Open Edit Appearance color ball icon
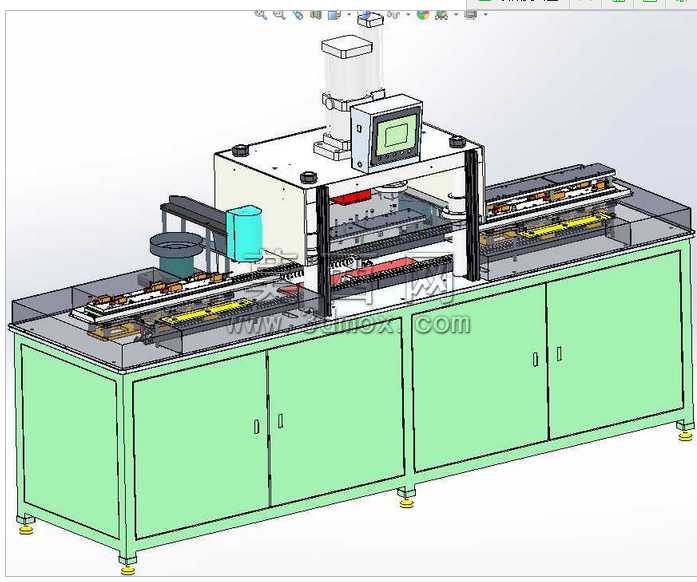 pos(423,15)
